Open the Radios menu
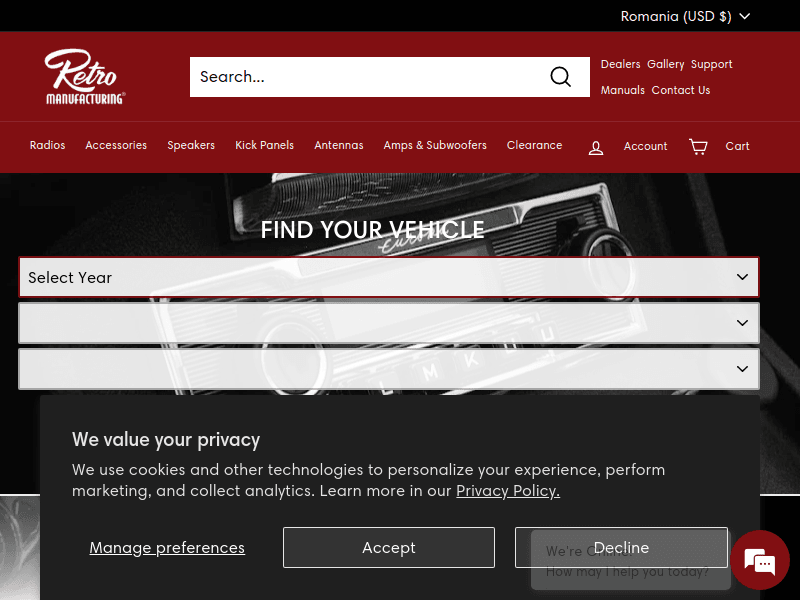The image size is (800, 600). click(x=47, y=145)
